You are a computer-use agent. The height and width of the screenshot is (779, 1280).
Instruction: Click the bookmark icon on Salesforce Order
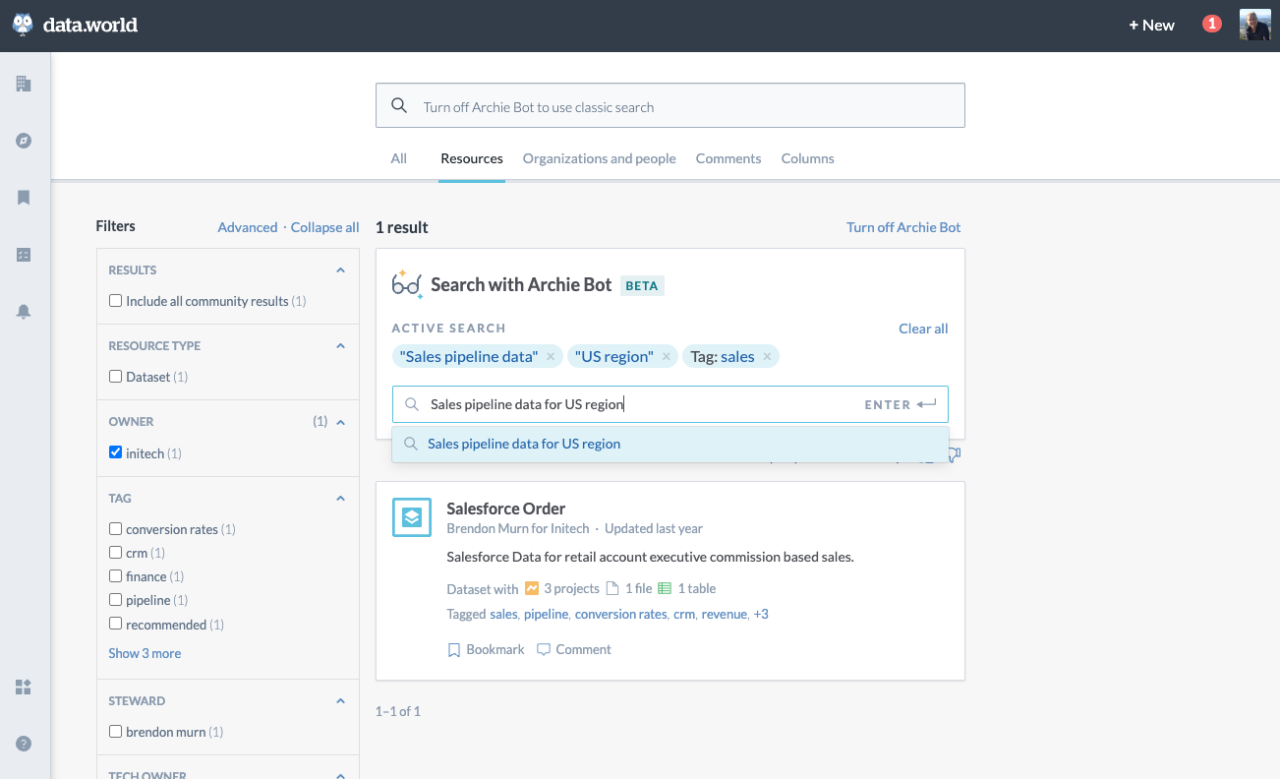click(454, 650)
